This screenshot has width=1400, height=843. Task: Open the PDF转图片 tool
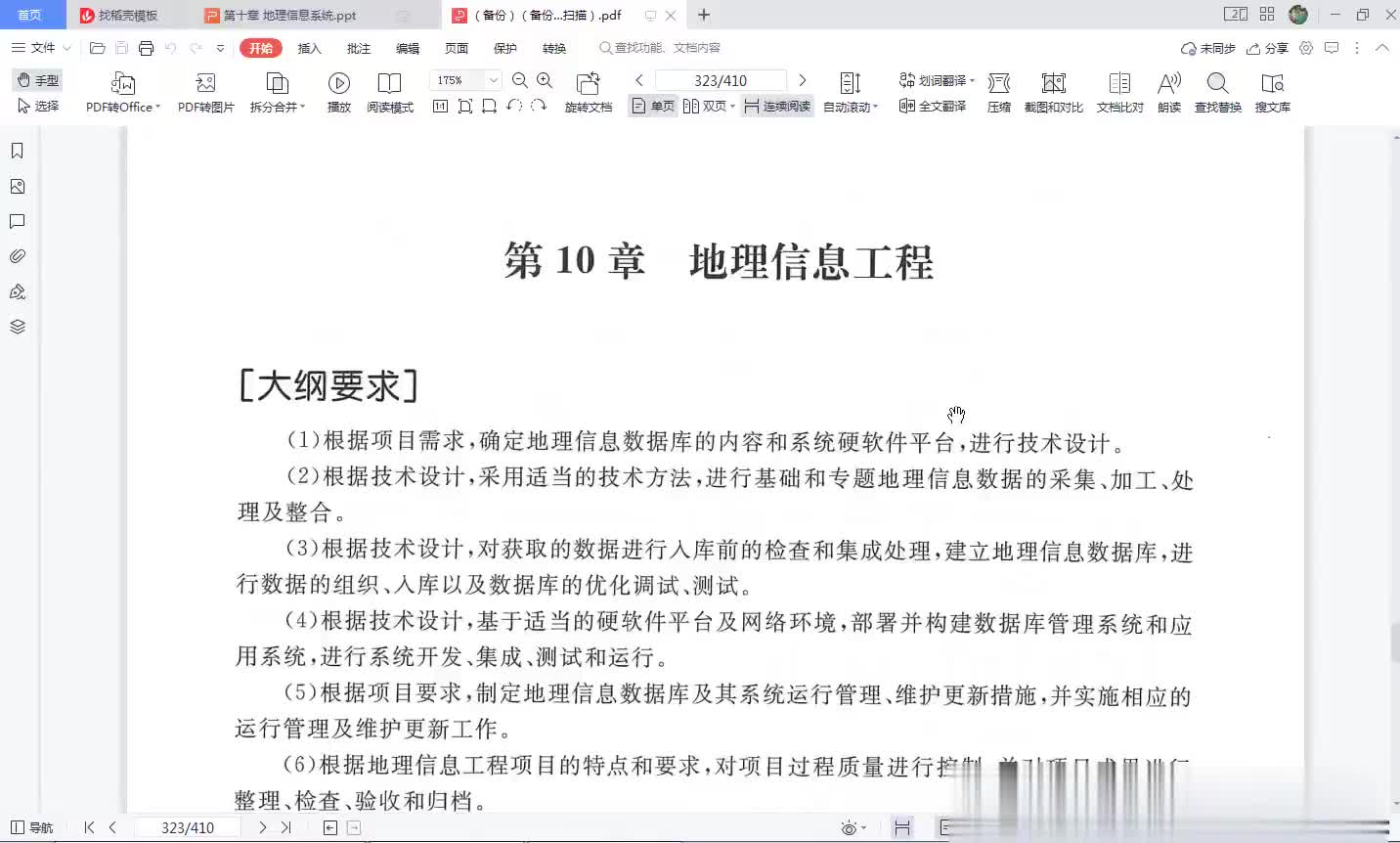coord(205,84)
